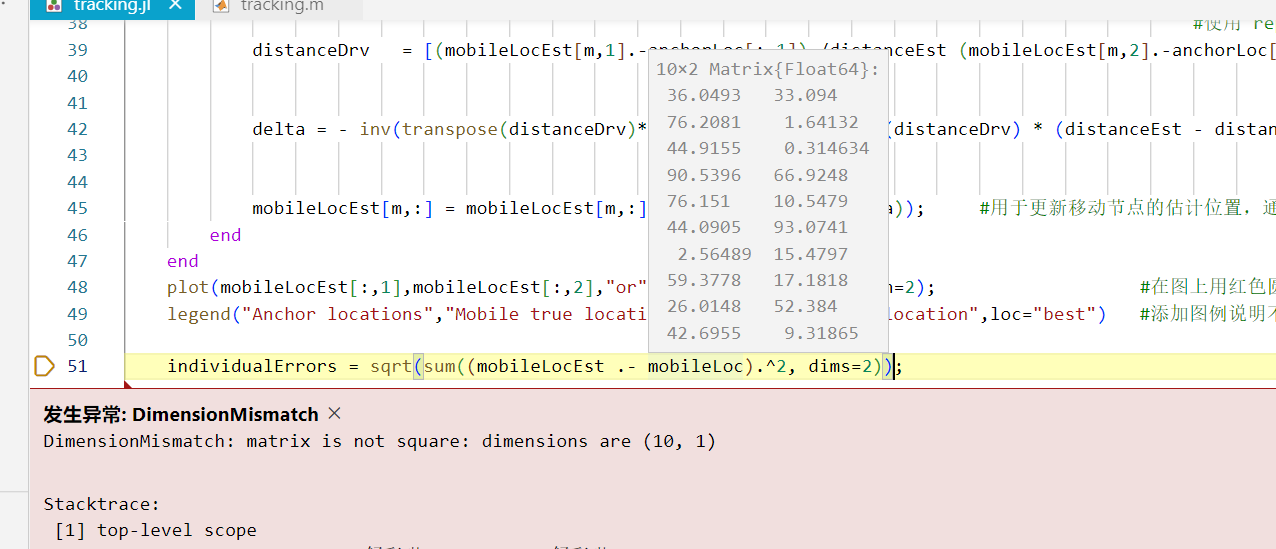Select the '[1] top-level scope' stack frame
The image size is (1276, 549).
[x=156, y=530]
